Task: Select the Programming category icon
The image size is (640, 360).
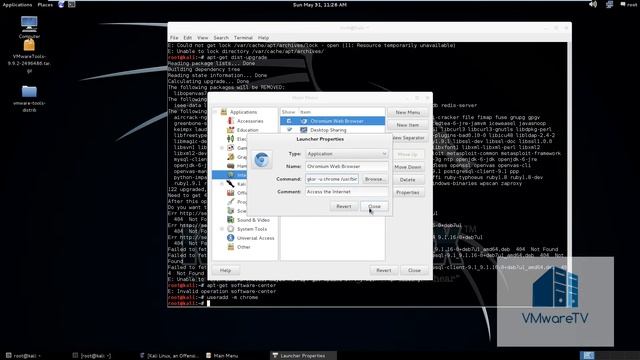Action: [231, 202]
